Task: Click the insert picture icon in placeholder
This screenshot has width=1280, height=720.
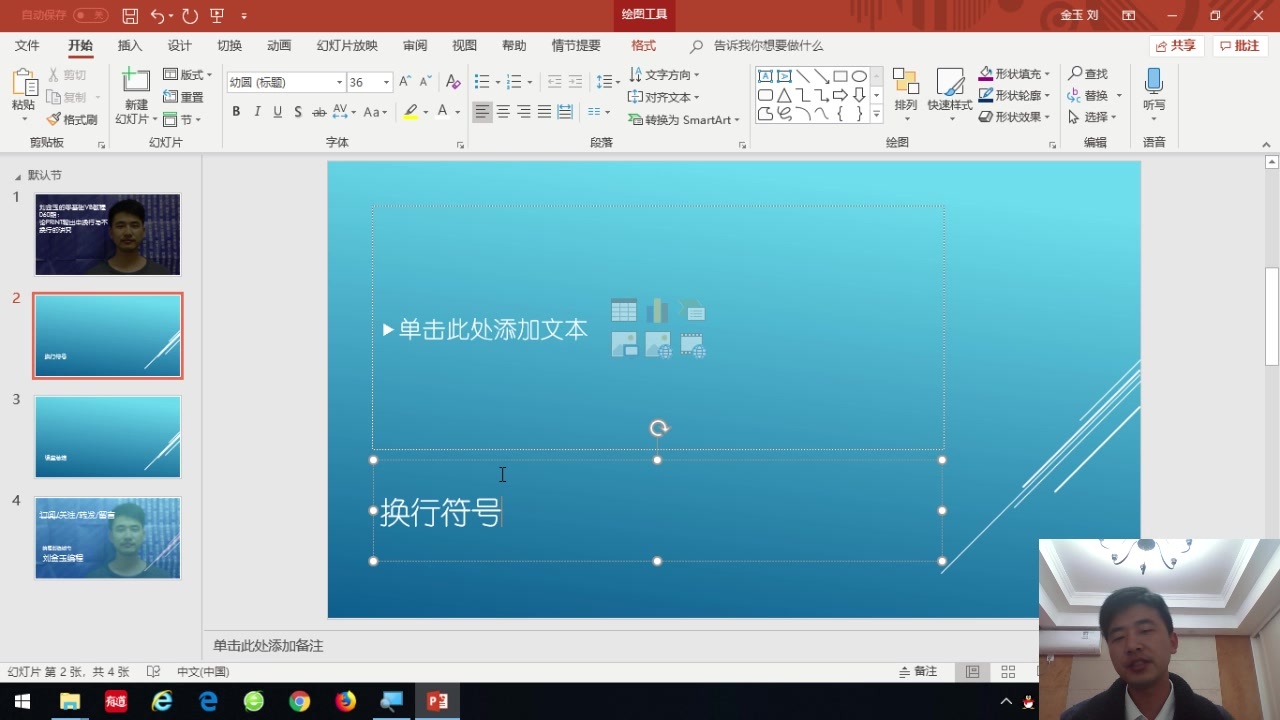Action: 624,345
